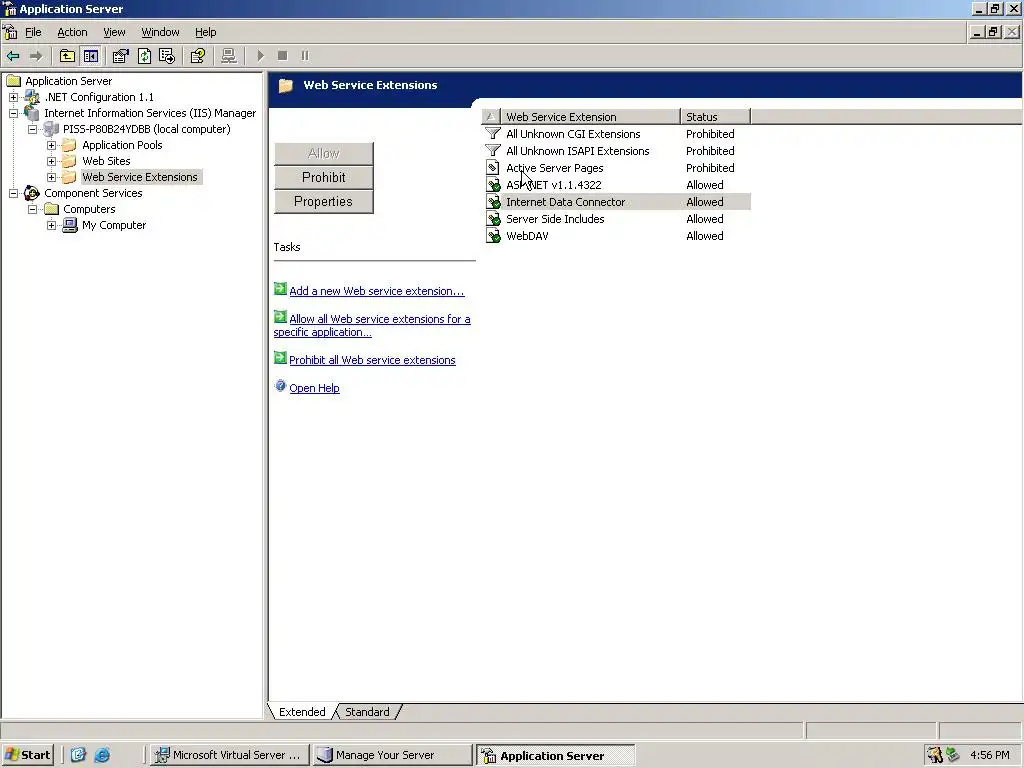Select the Internet Data Connector row
The image size is (1024, 768).
(617, 202)
